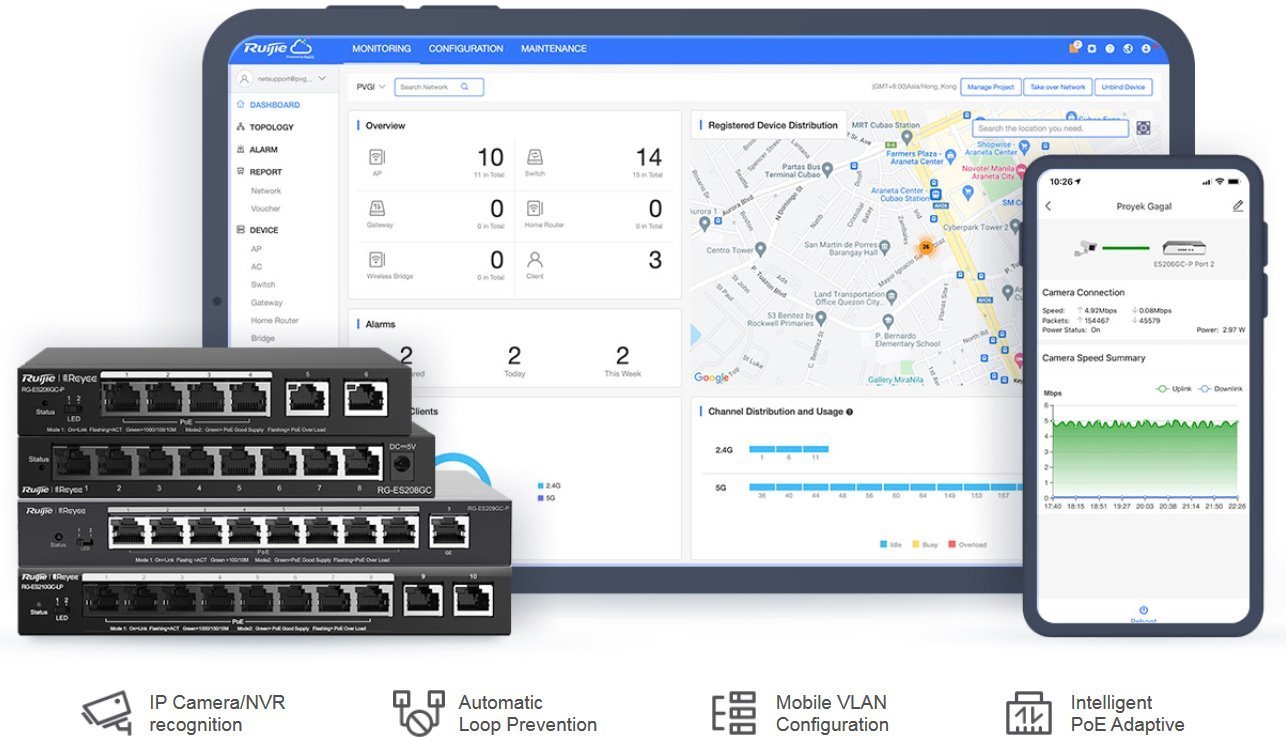The height and width of the screenshot is (737, 1286).
Task: Click the Take over Network button
Action: 1058,87
